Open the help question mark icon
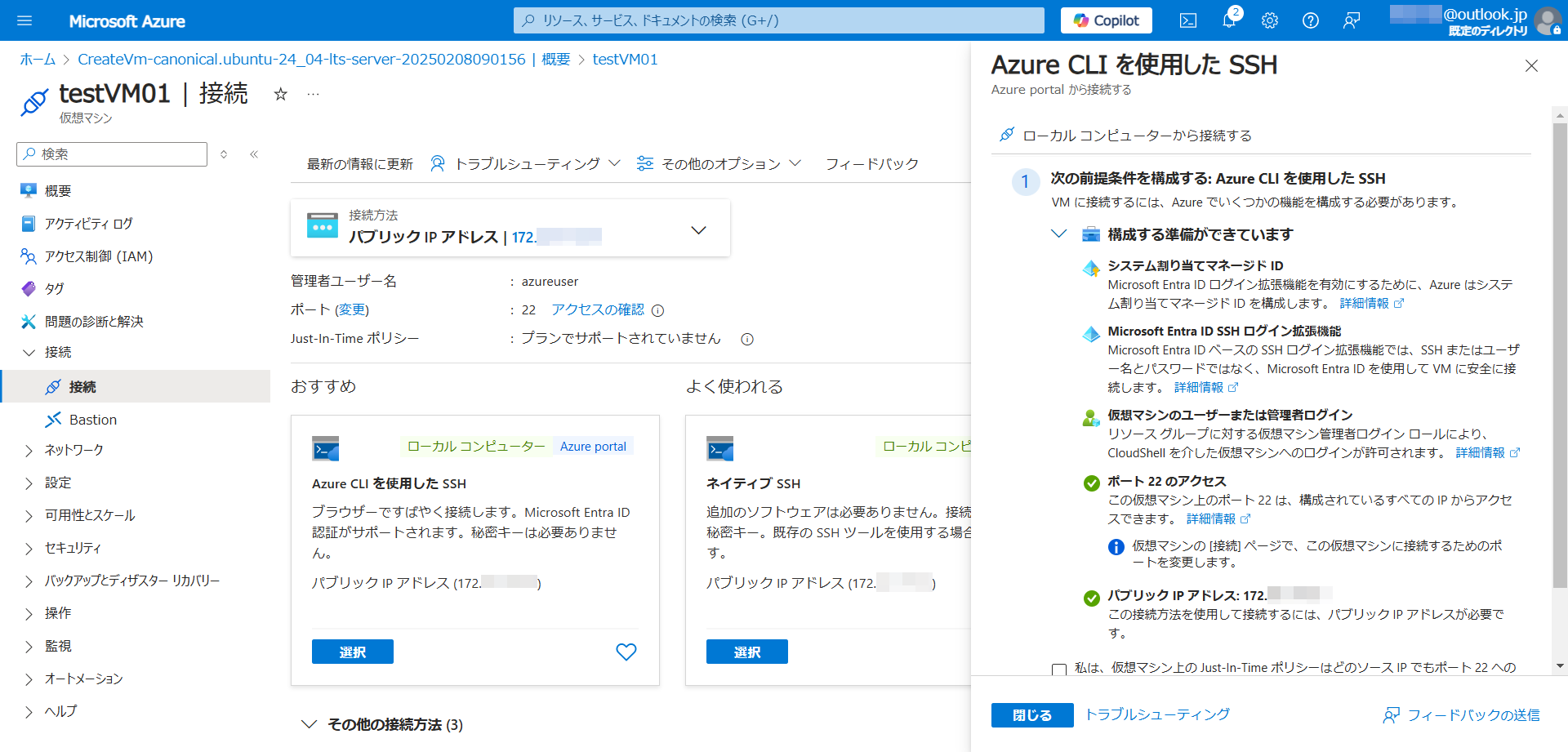The image size is (1568, 752). [x=1311, y=20]
